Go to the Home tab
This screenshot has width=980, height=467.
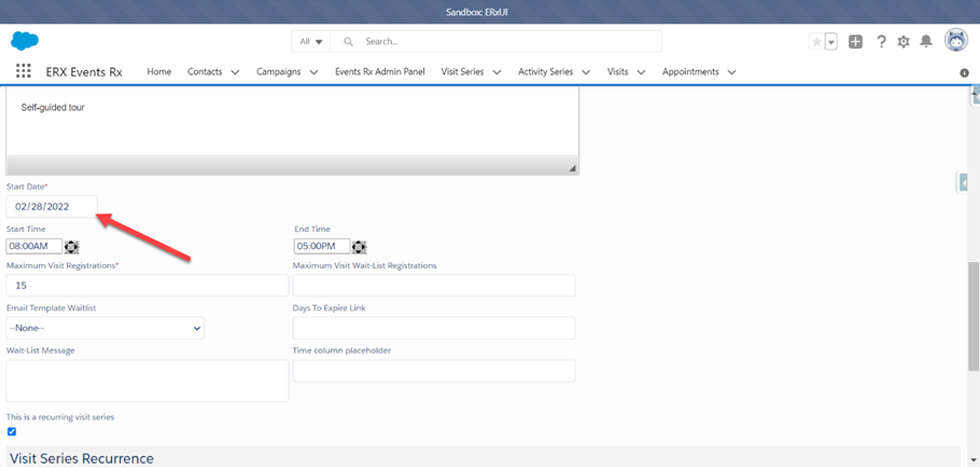[x=159, y=72]
